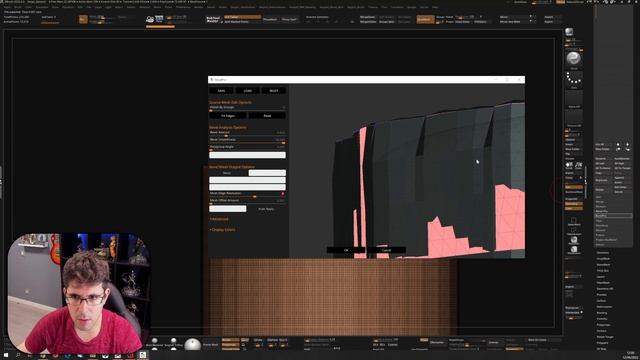Click the highlighted orange top-left shelf button
The height and width of the screenshot is (360, 640).
click(83, 19)
